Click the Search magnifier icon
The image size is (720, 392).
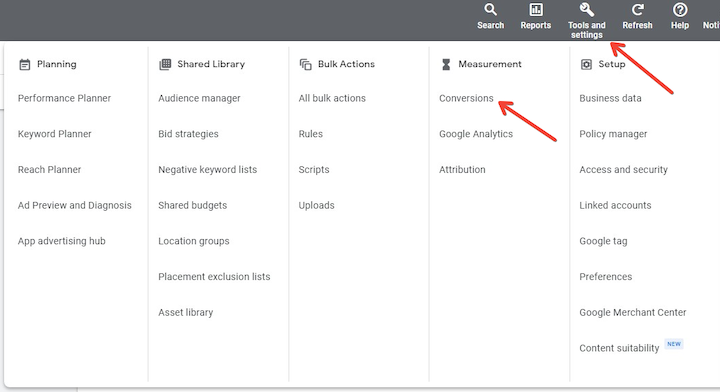(x=490, y=10)
